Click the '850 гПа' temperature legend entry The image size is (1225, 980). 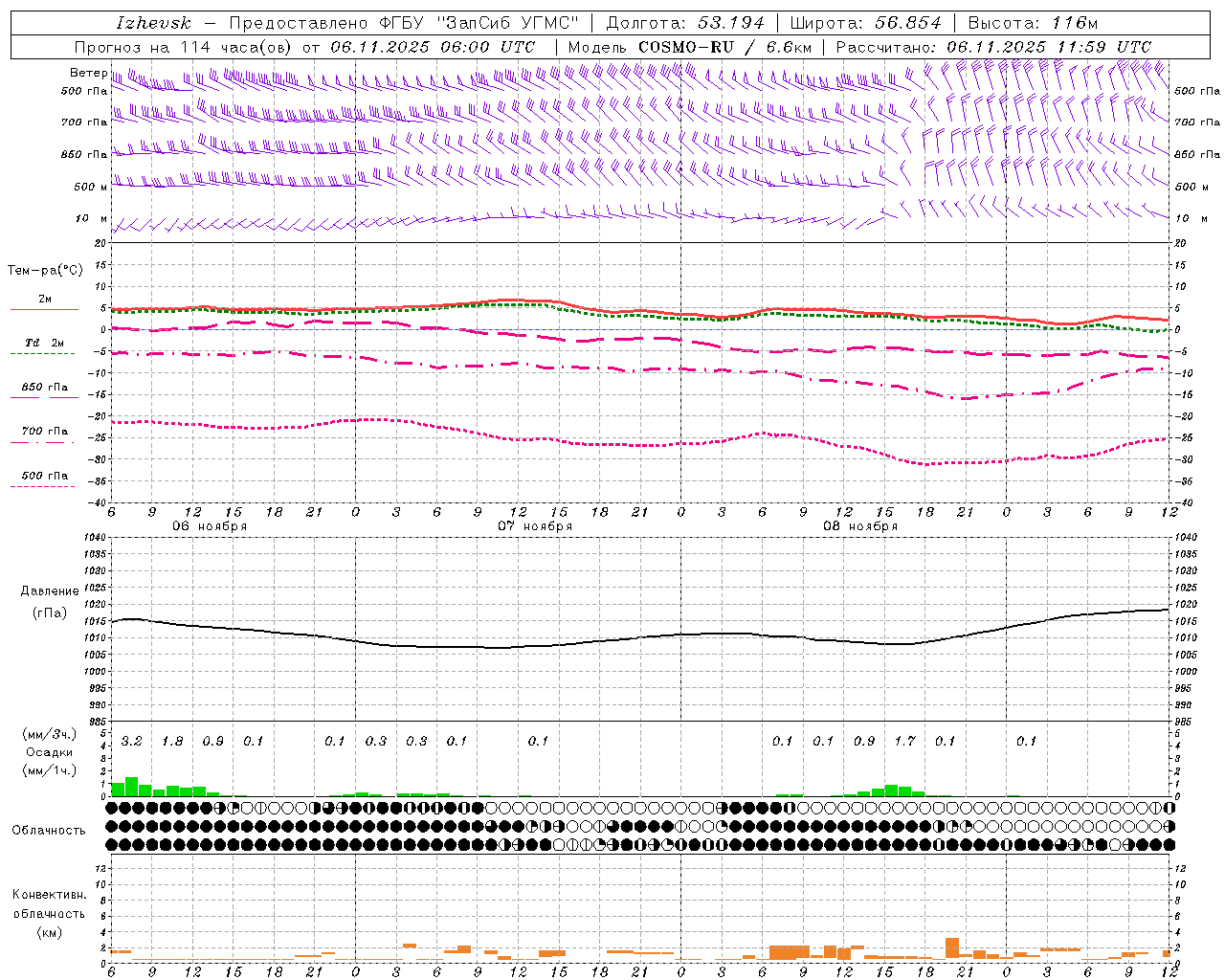44,388
